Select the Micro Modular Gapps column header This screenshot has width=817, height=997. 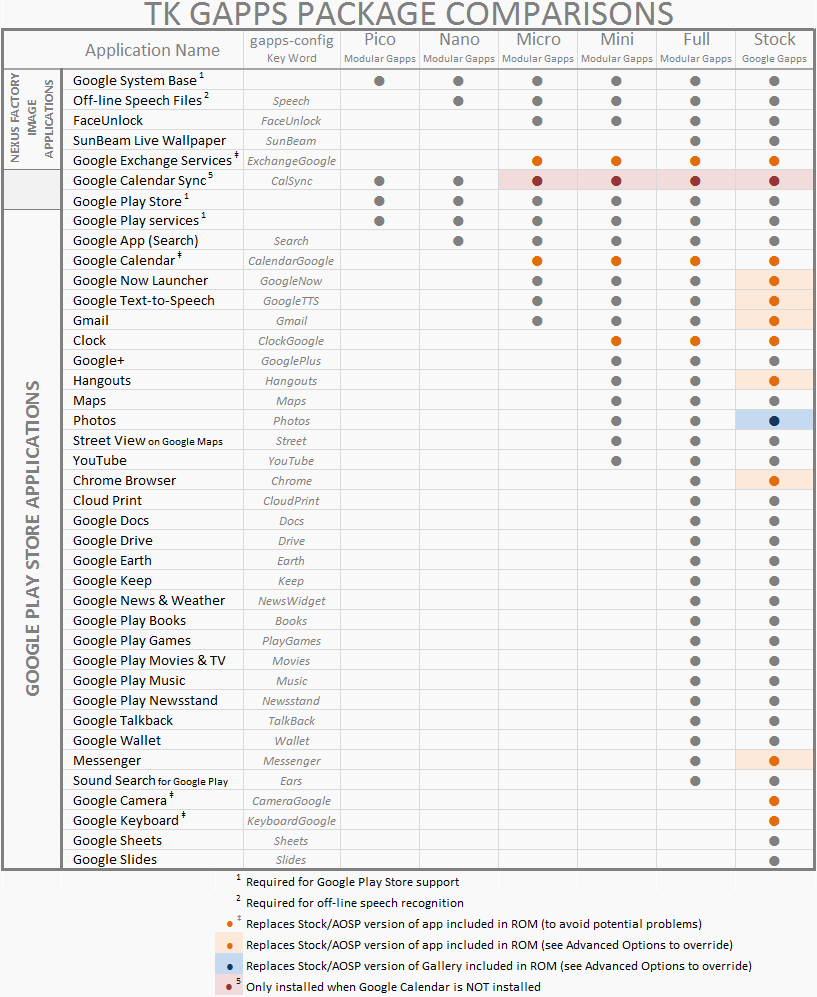537,47
